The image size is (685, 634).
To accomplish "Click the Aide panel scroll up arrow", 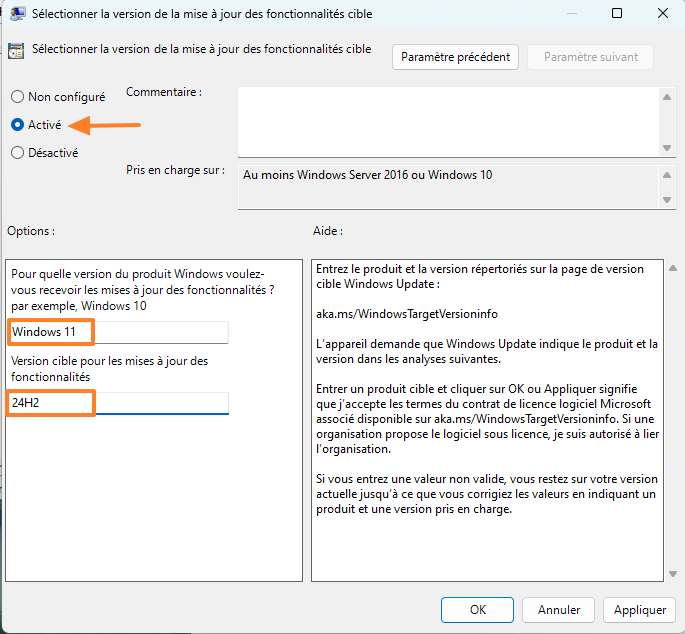I will 673,268.
